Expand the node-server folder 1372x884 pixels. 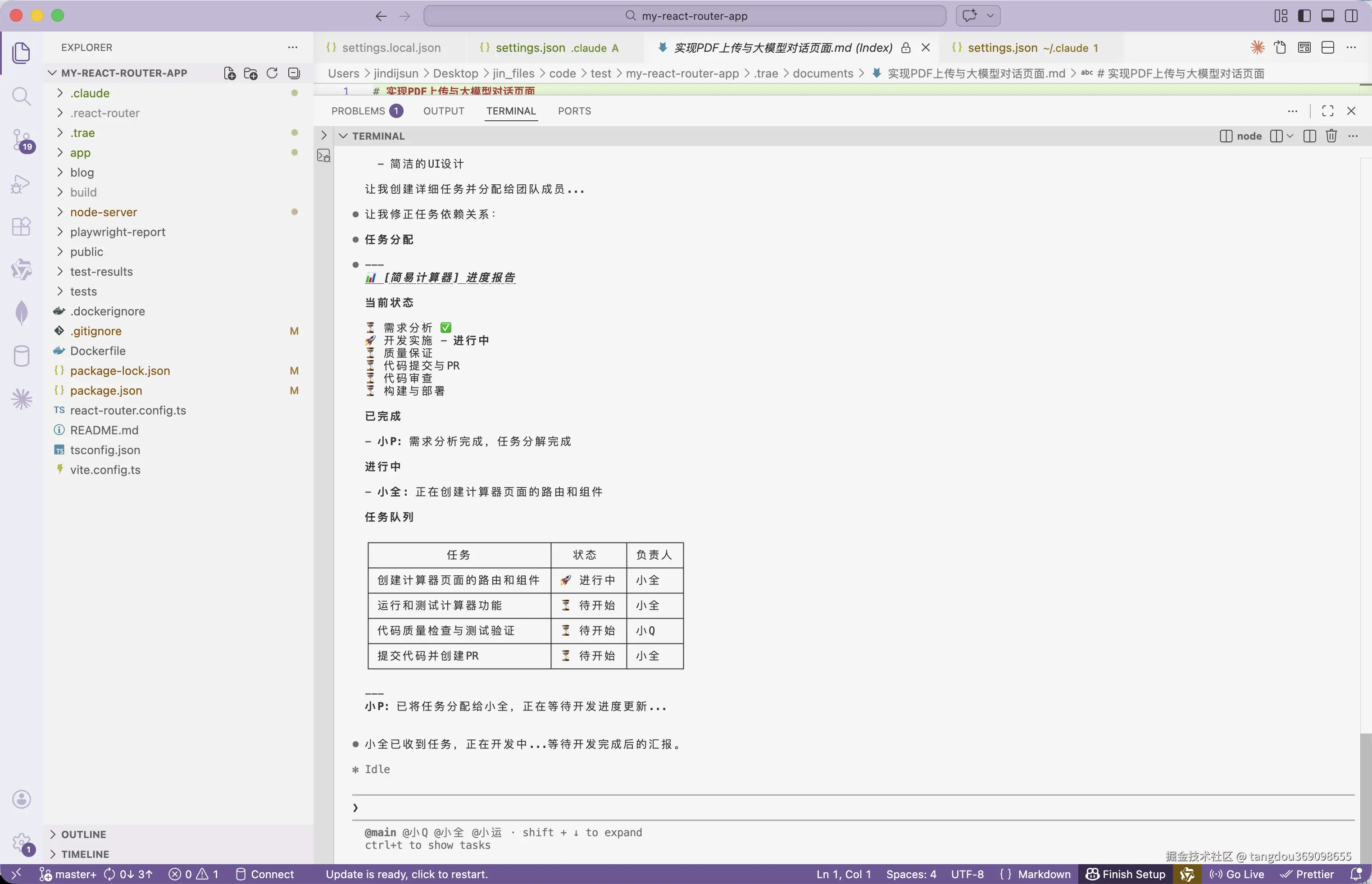[103, 212]
